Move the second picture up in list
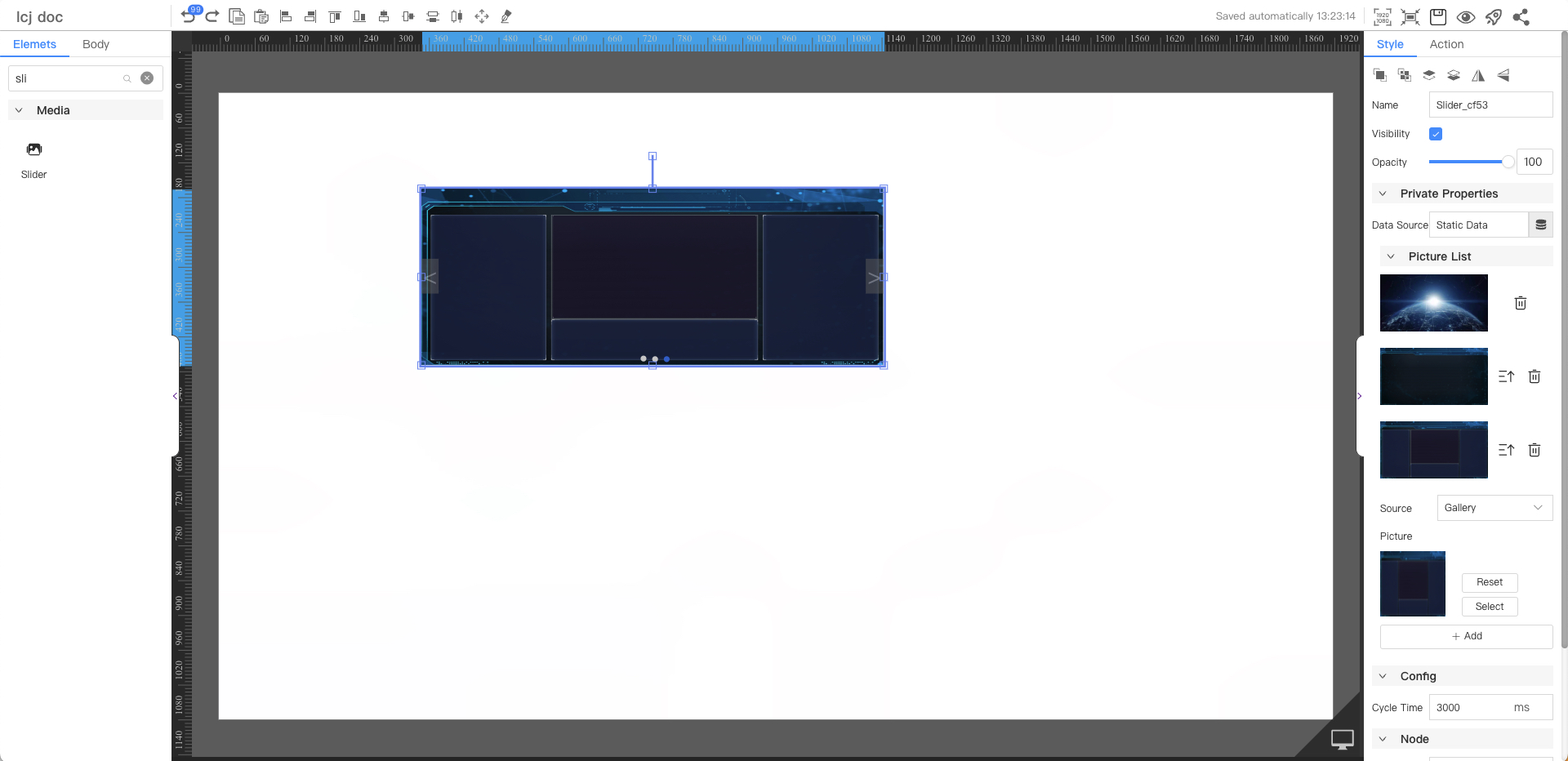The width and height of the screenshot is (1568, 761). pos(1507,376)
